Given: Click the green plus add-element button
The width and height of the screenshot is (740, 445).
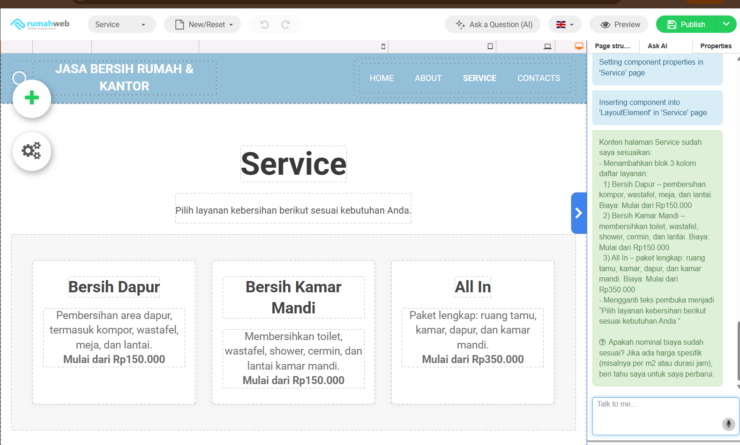Looking at the screenshot, I should 32,98.
